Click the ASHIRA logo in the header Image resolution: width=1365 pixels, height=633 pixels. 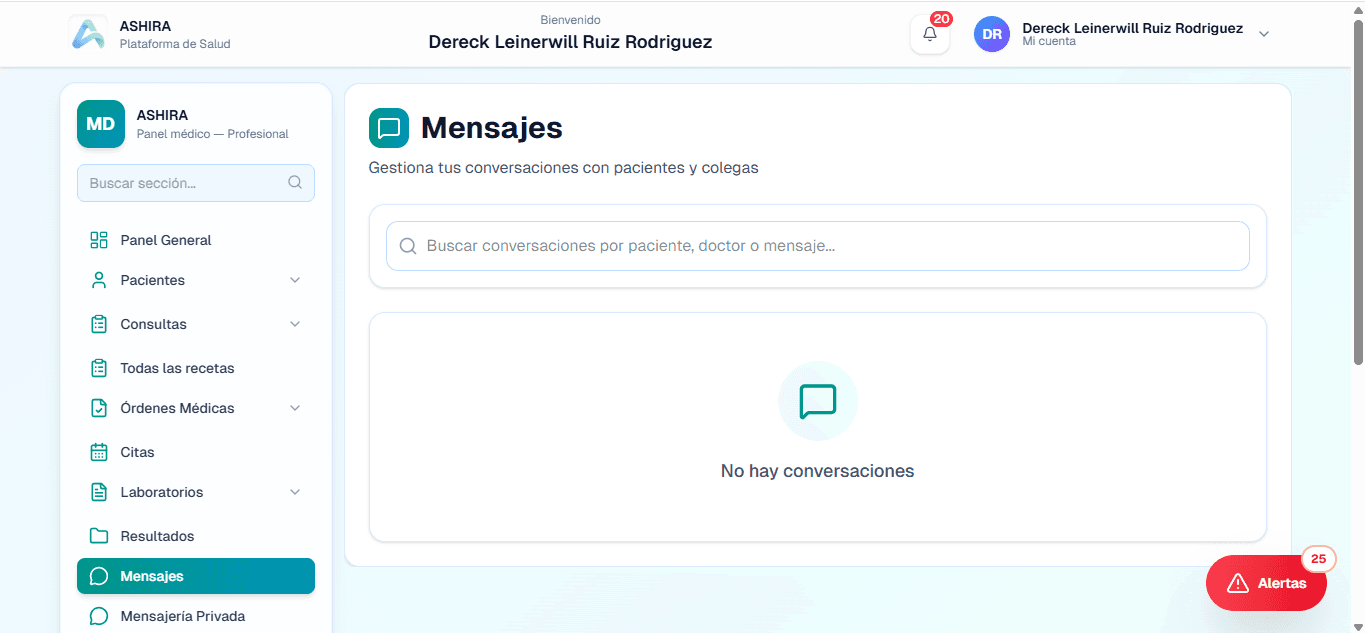90,33
